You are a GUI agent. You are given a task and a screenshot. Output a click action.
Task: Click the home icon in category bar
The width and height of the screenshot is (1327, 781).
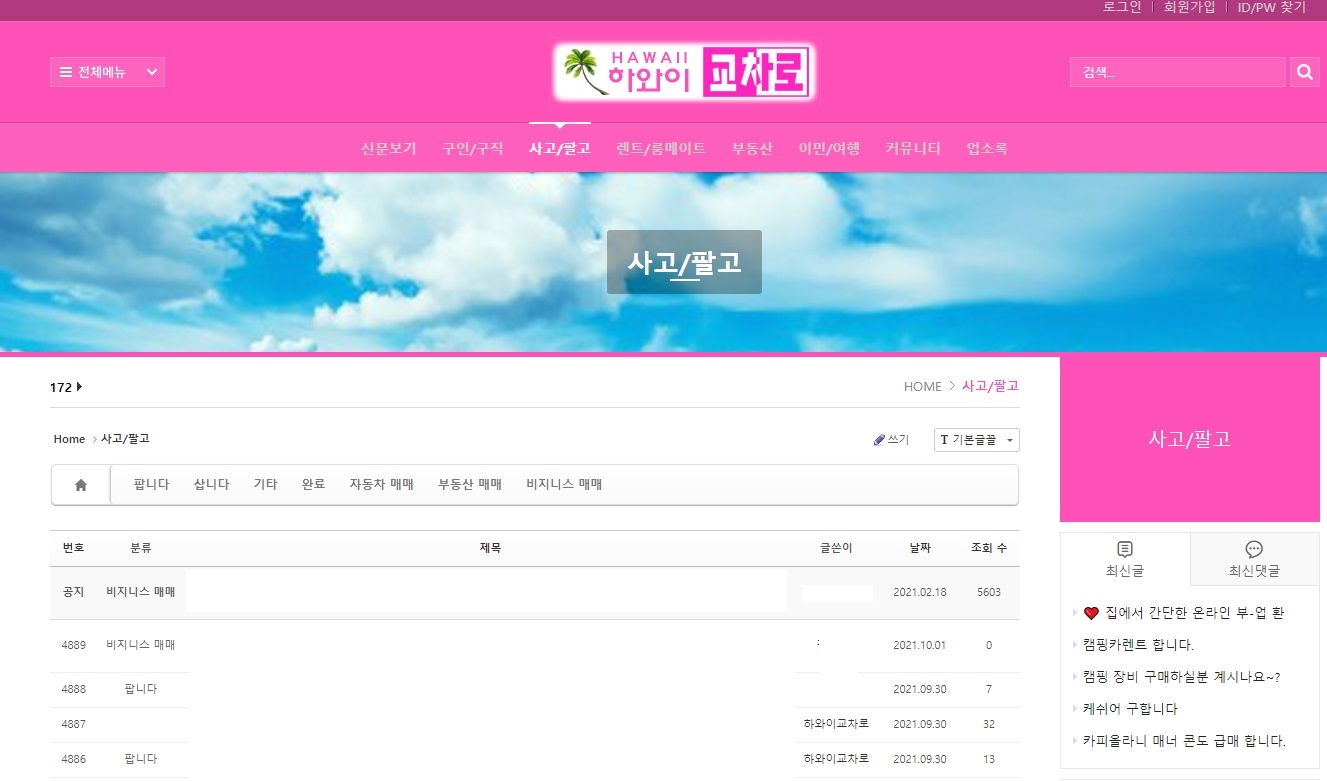[x=81, y=485]
